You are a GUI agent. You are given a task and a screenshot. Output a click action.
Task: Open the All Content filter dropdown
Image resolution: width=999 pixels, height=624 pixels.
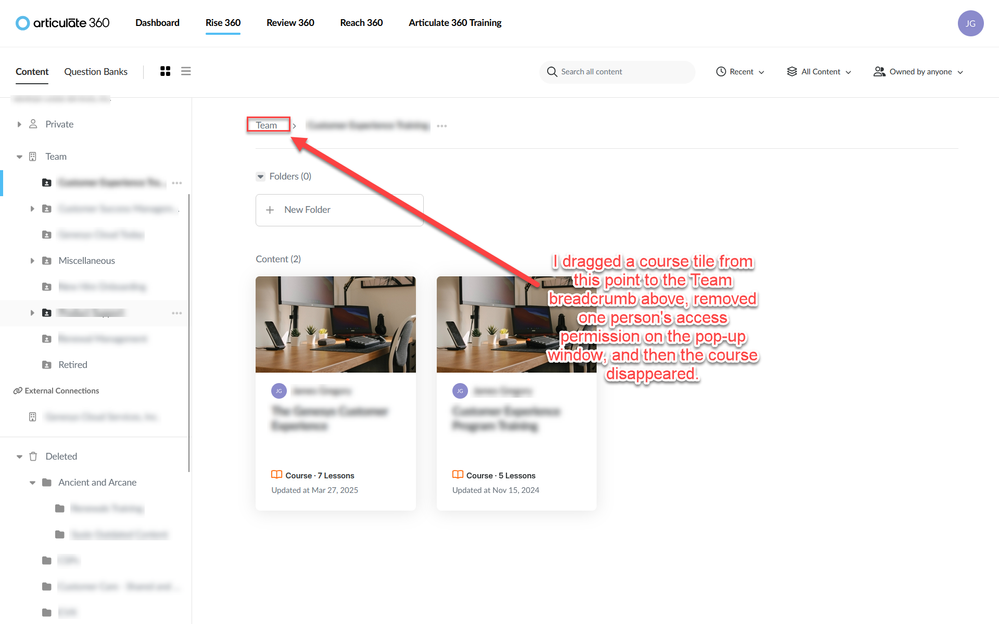coord(819,72)
